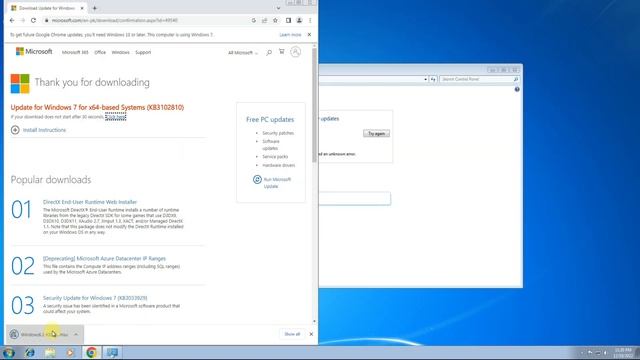Click the Control Panel taskbar icon

(x=112, y=353)
